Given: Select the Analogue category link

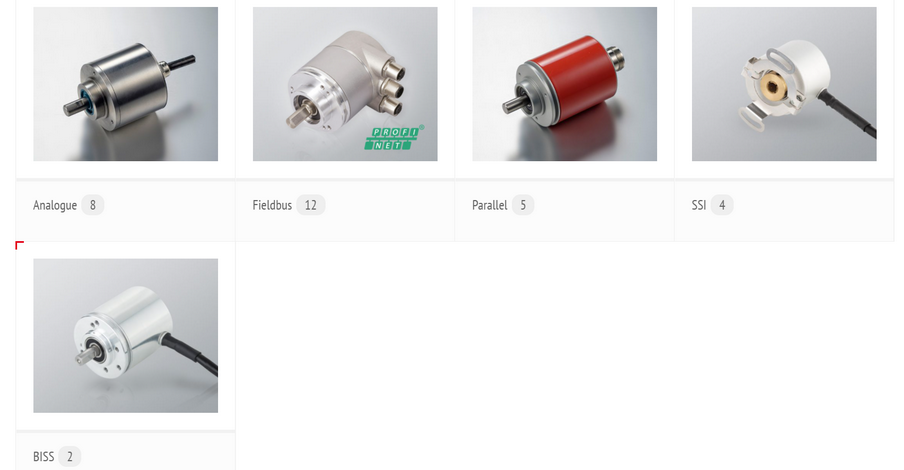Looking at the screenshot, I should pyautogui.click(x=55, y=205).
